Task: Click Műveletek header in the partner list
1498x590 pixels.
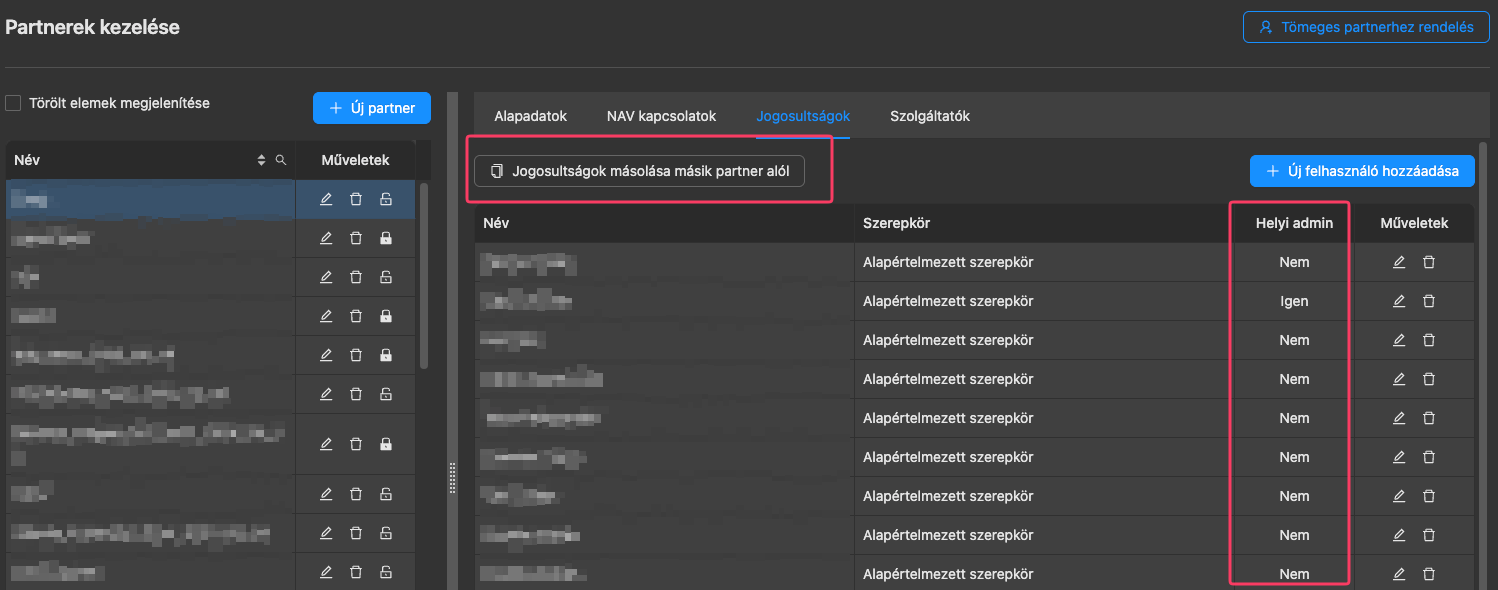Action: tap(356, 160)
